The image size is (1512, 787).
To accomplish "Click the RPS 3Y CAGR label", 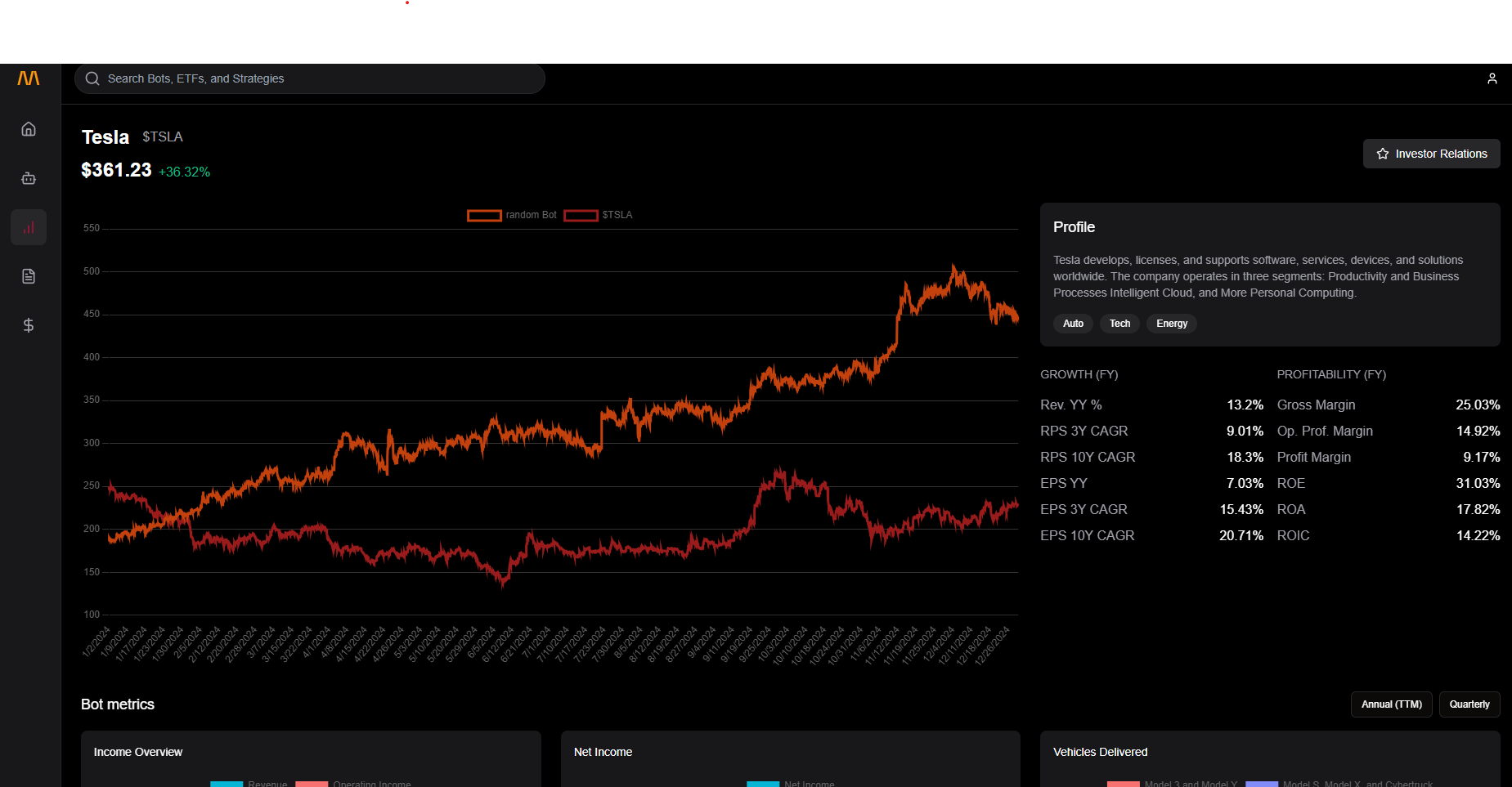I will coord(1084,432).
